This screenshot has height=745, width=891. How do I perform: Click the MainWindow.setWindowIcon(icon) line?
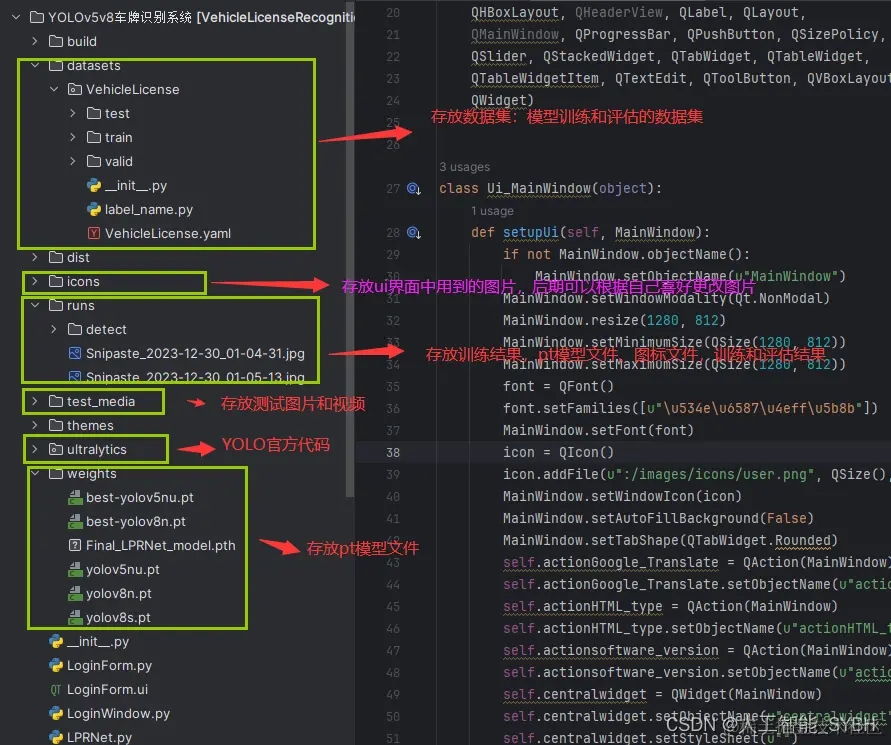[622, 497]
